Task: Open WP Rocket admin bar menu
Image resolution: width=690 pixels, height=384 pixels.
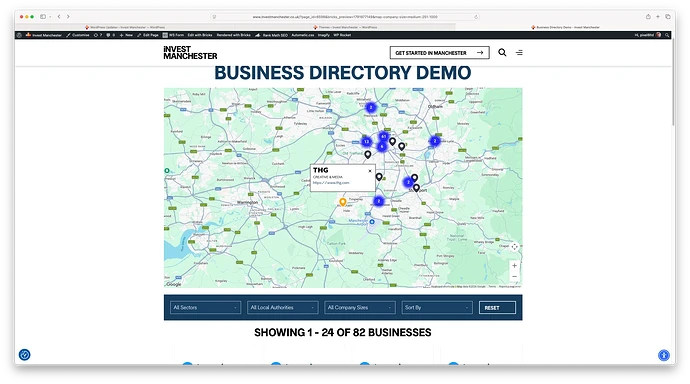Action: tap(342, 35)
